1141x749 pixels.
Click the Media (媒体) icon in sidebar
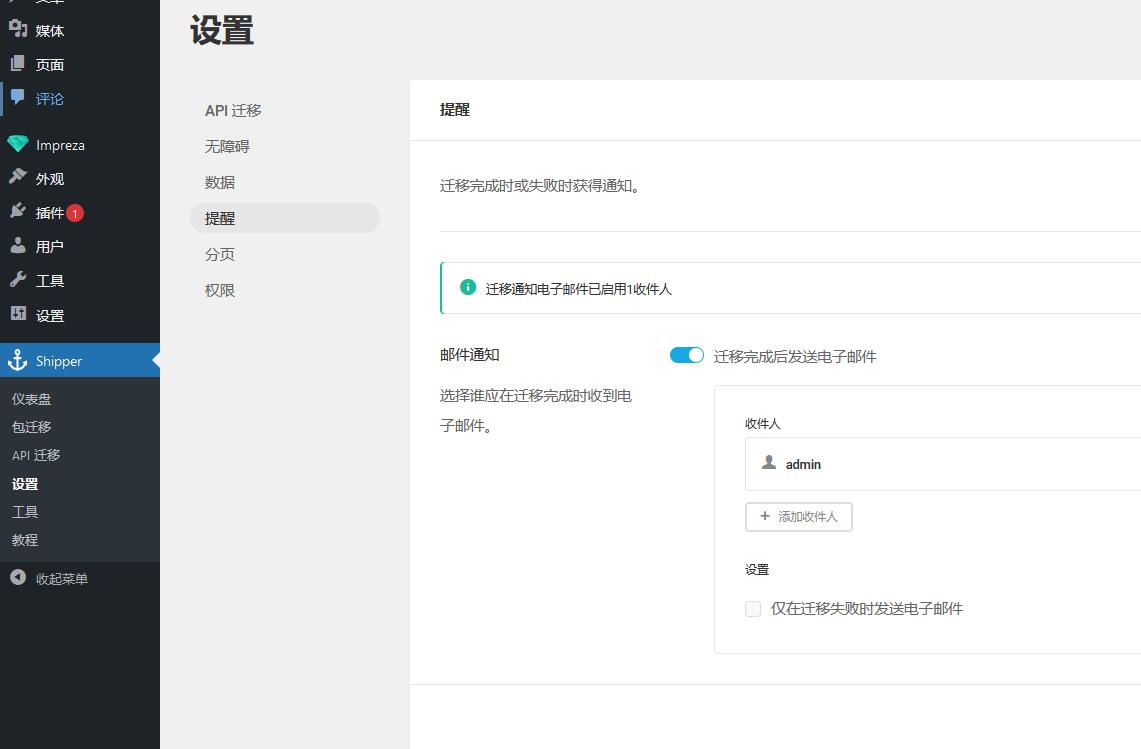point(18,30)
